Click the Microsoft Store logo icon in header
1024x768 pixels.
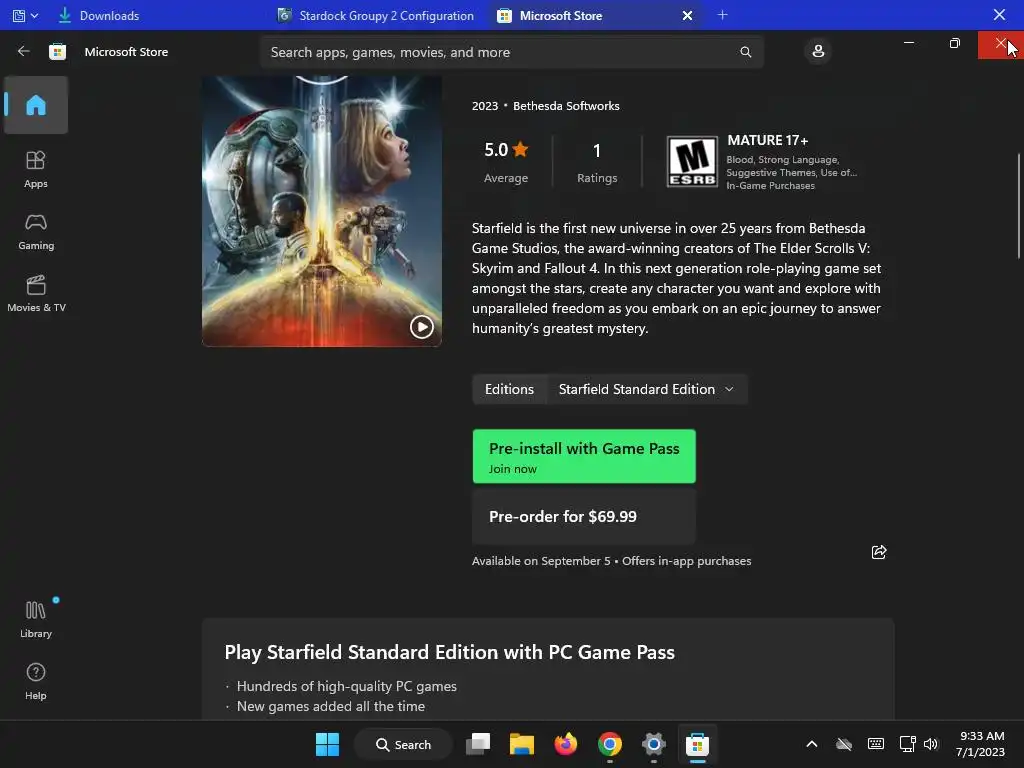pos(57,52)
